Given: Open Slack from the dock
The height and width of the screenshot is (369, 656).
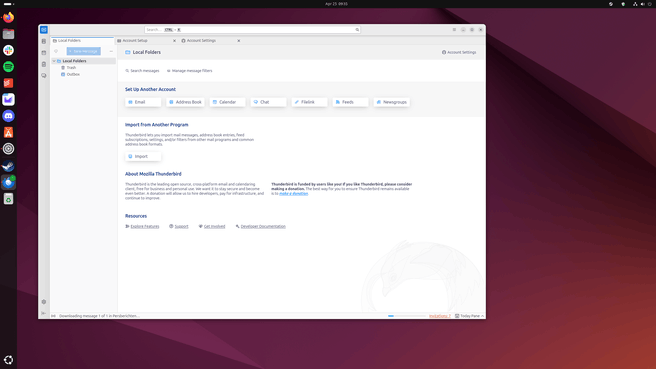Looking at the screenshot, I should pos(8,50).
